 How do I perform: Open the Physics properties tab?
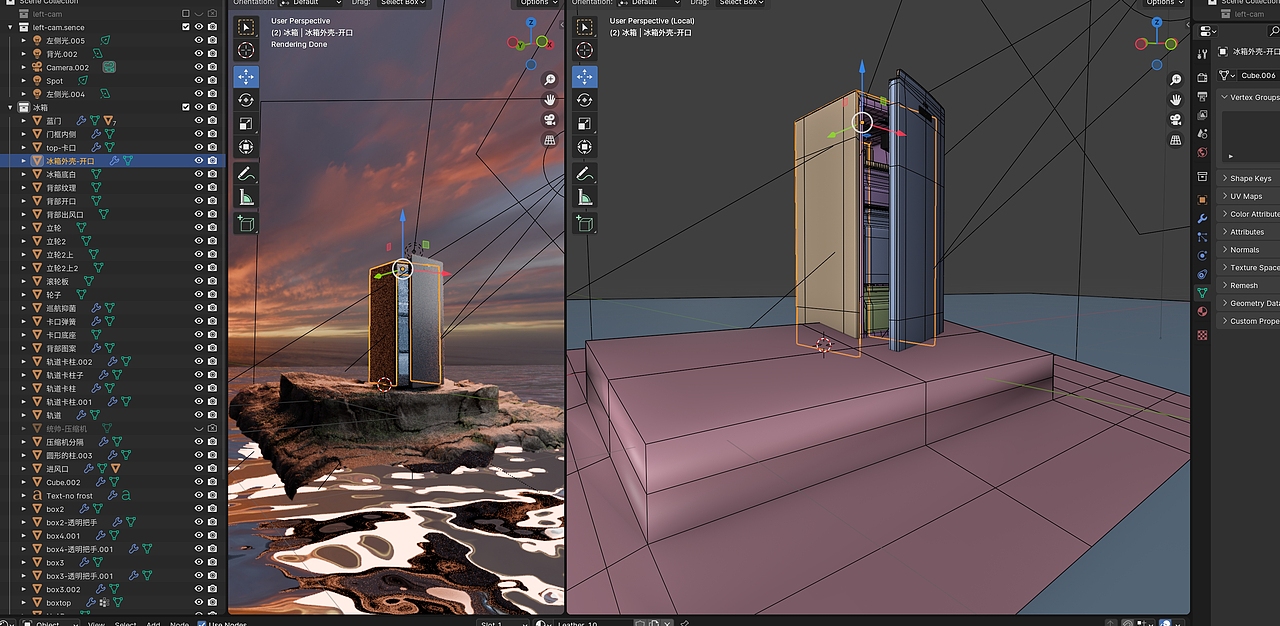[x=1202, y=255]
